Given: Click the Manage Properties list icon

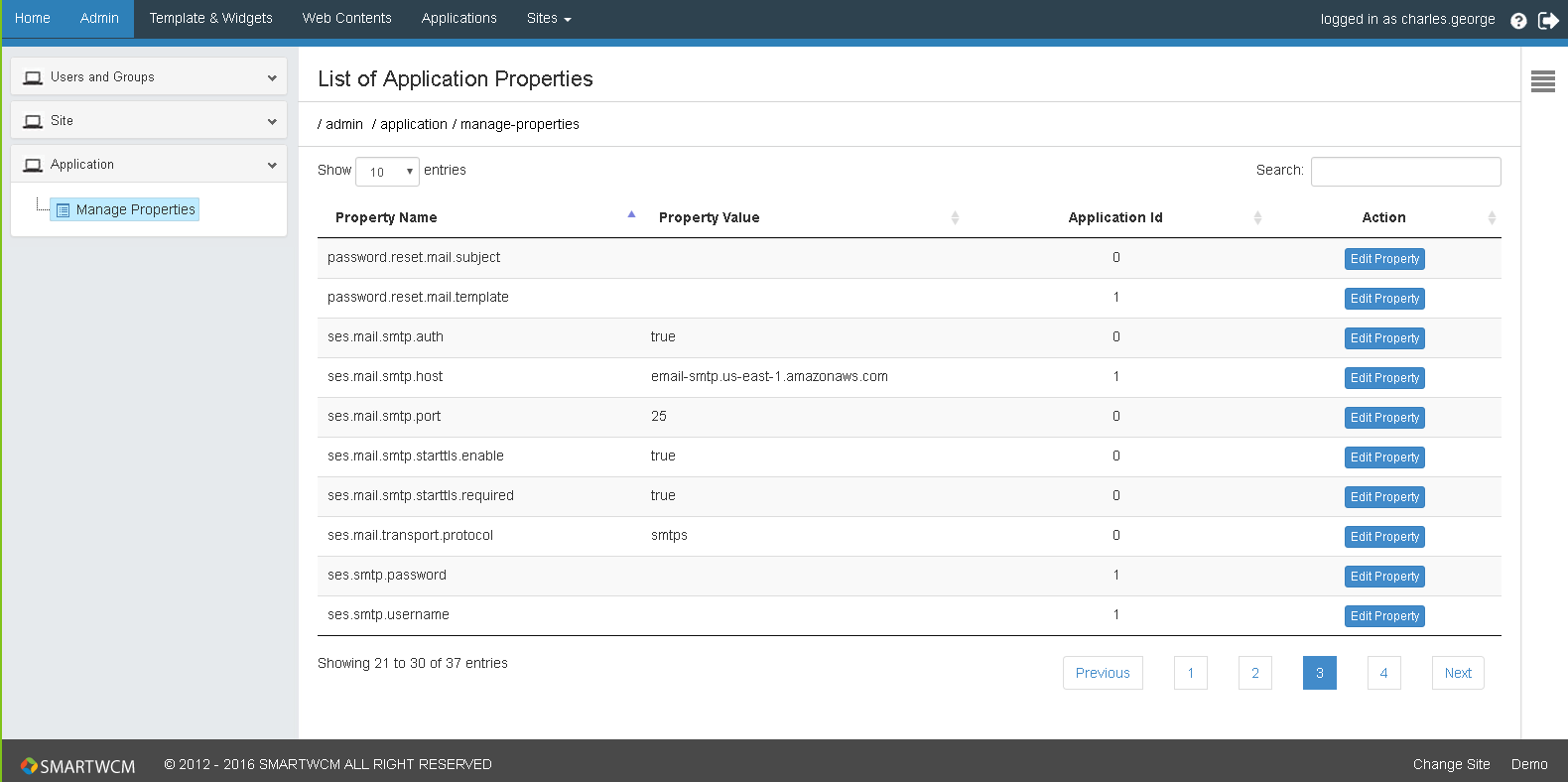Looking at the screenshot, I should point(63,210).
